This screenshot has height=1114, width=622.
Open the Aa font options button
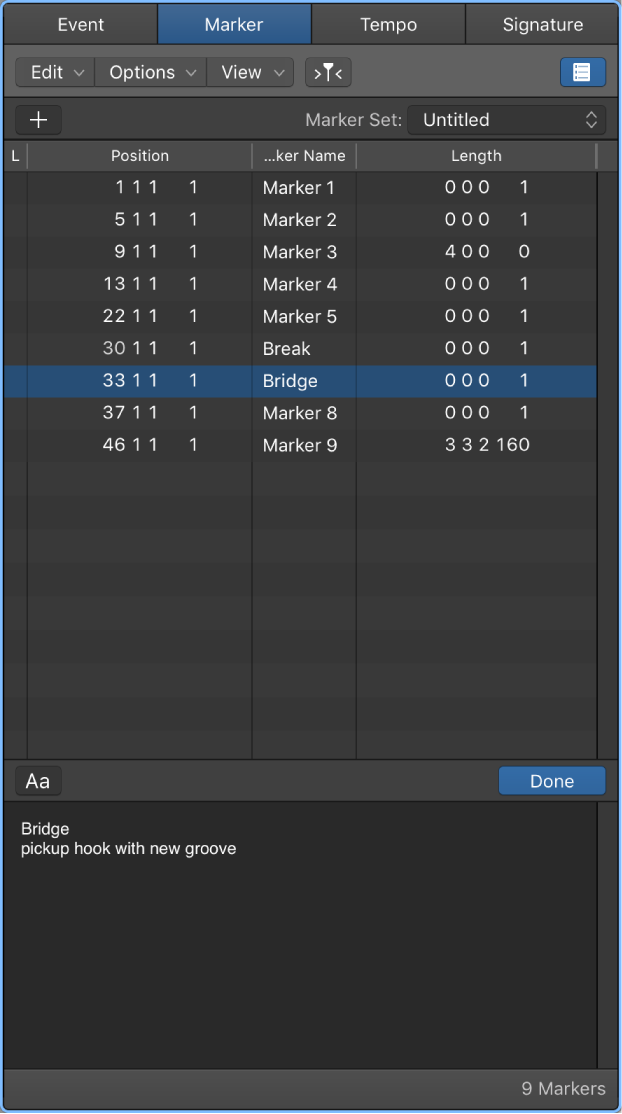click(38, 781)
